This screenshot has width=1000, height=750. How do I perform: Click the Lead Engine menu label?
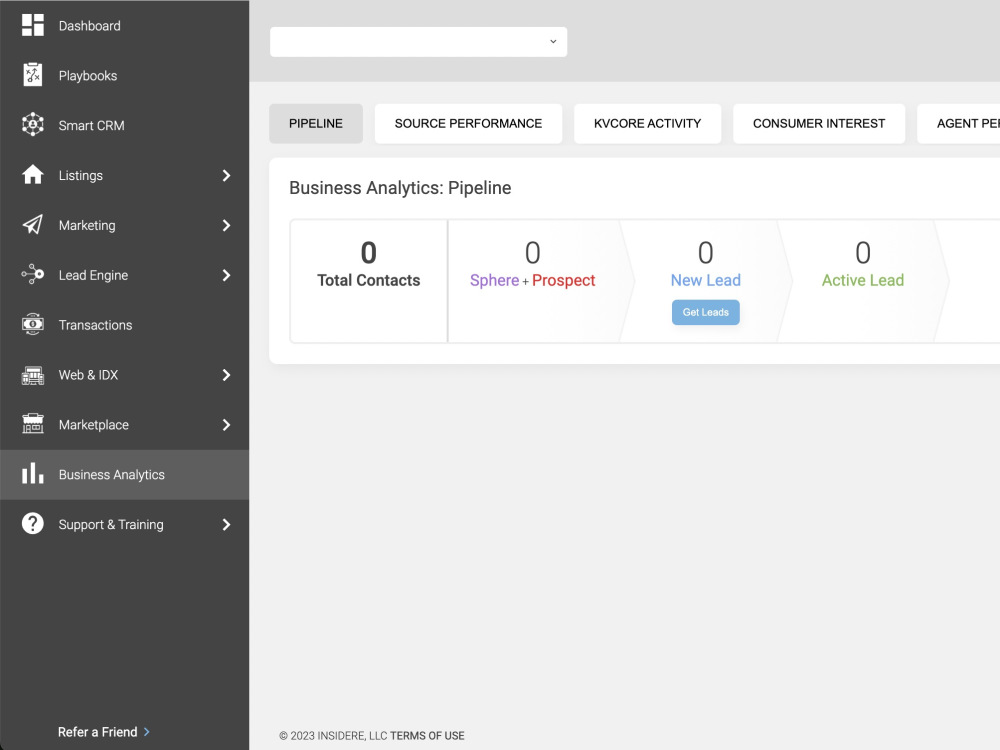[93, 275]
